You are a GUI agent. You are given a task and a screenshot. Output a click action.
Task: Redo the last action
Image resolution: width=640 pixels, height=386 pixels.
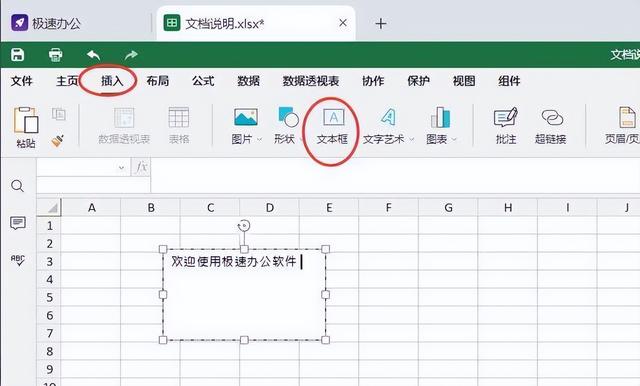131,55
